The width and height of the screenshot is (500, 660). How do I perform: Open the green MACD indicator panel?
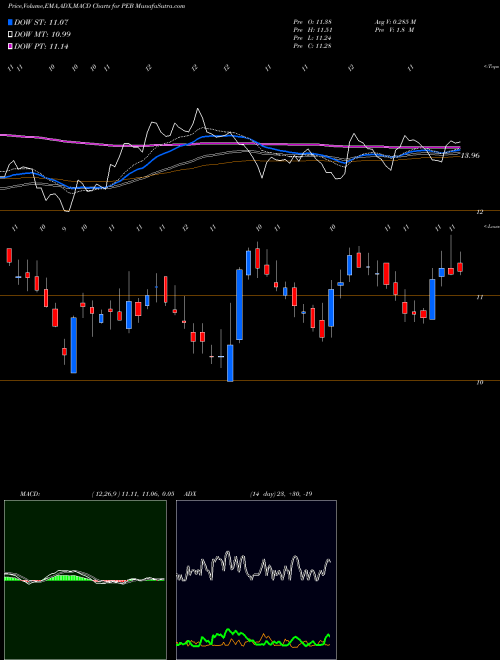(x=85, y=580)
